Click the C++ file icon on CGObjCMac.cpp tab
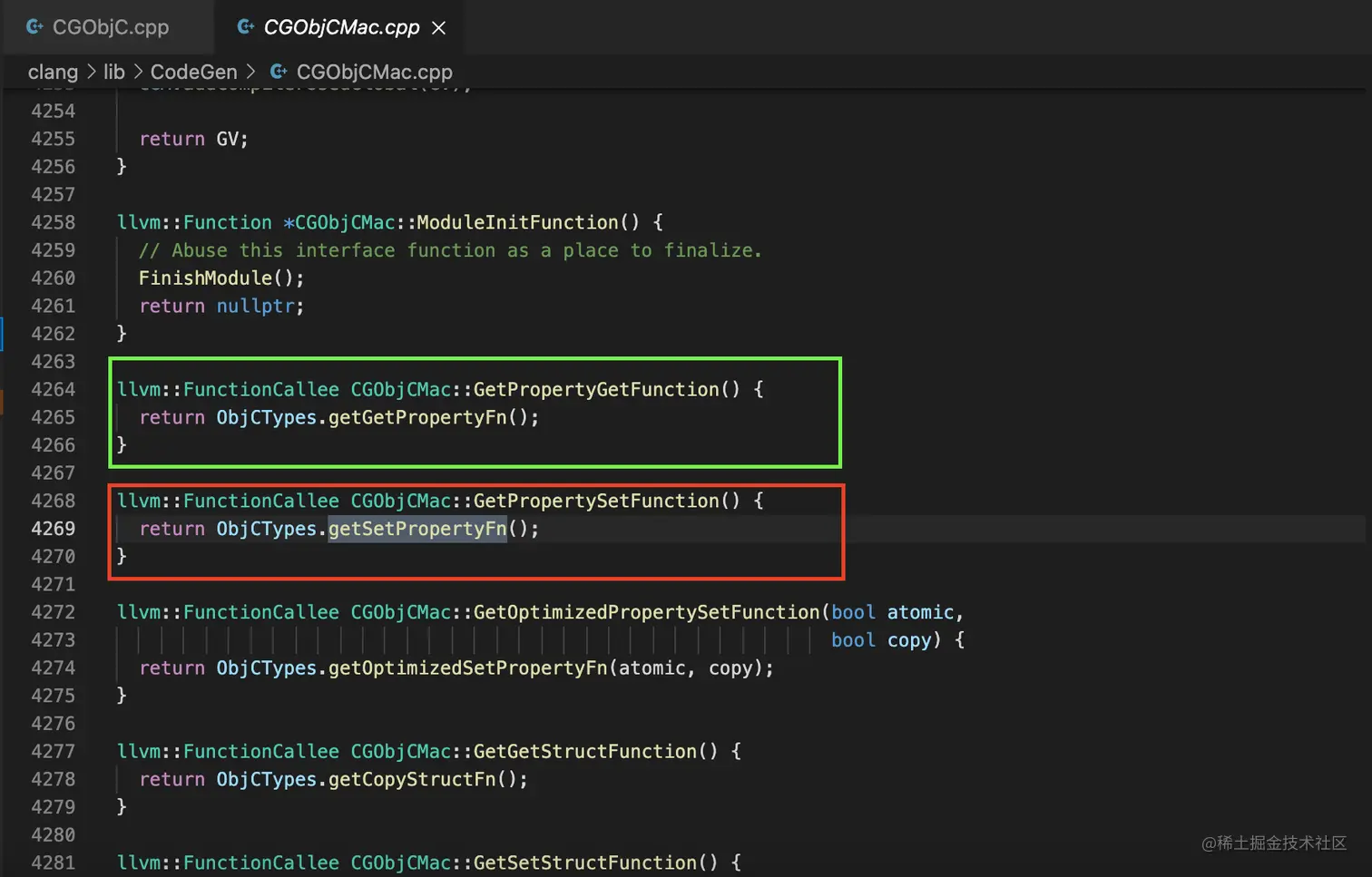The image size is (1372, 877). [x=245, y=27]
